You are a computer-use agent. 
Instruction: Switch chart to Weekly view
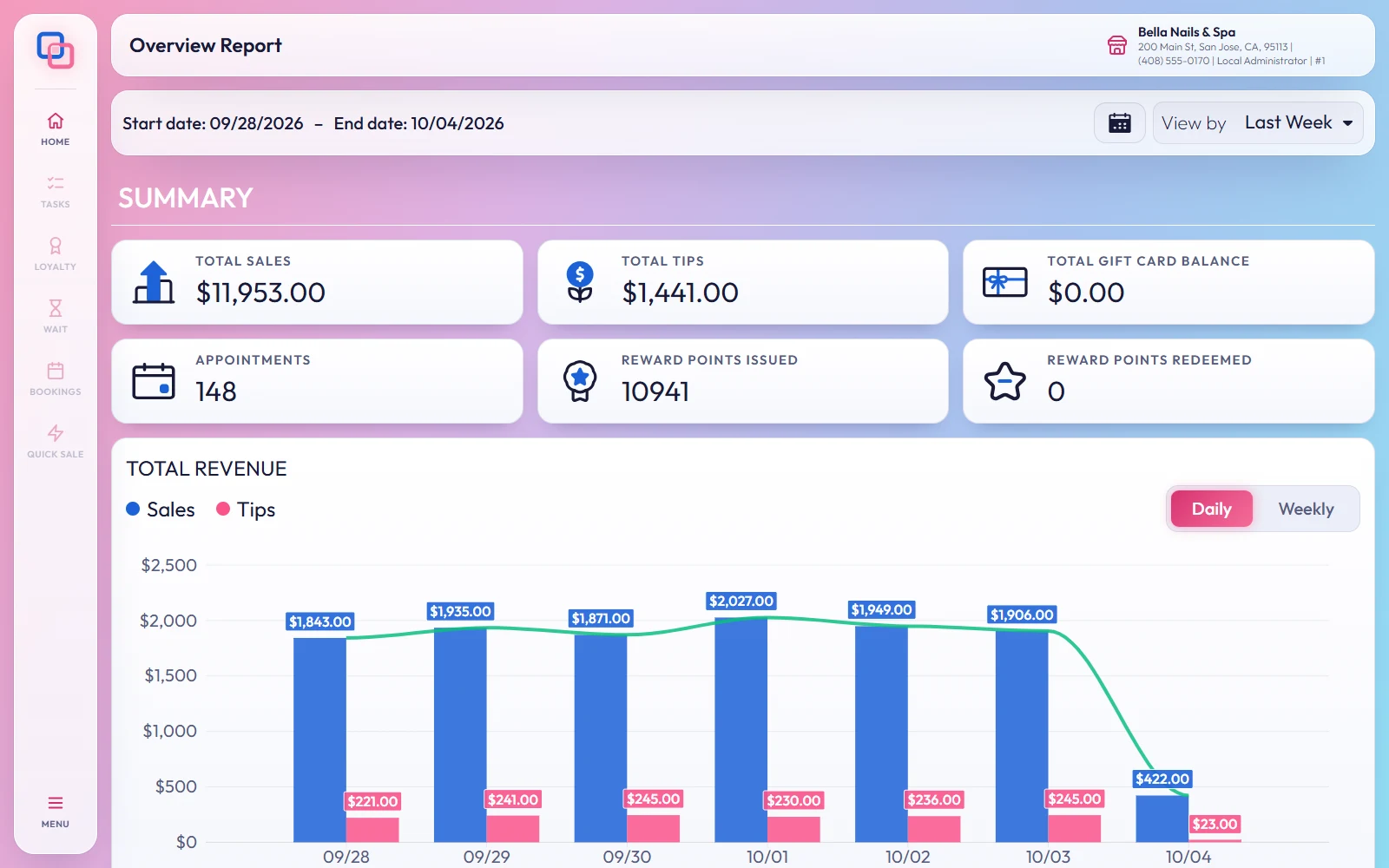(x=1307, y=509)
